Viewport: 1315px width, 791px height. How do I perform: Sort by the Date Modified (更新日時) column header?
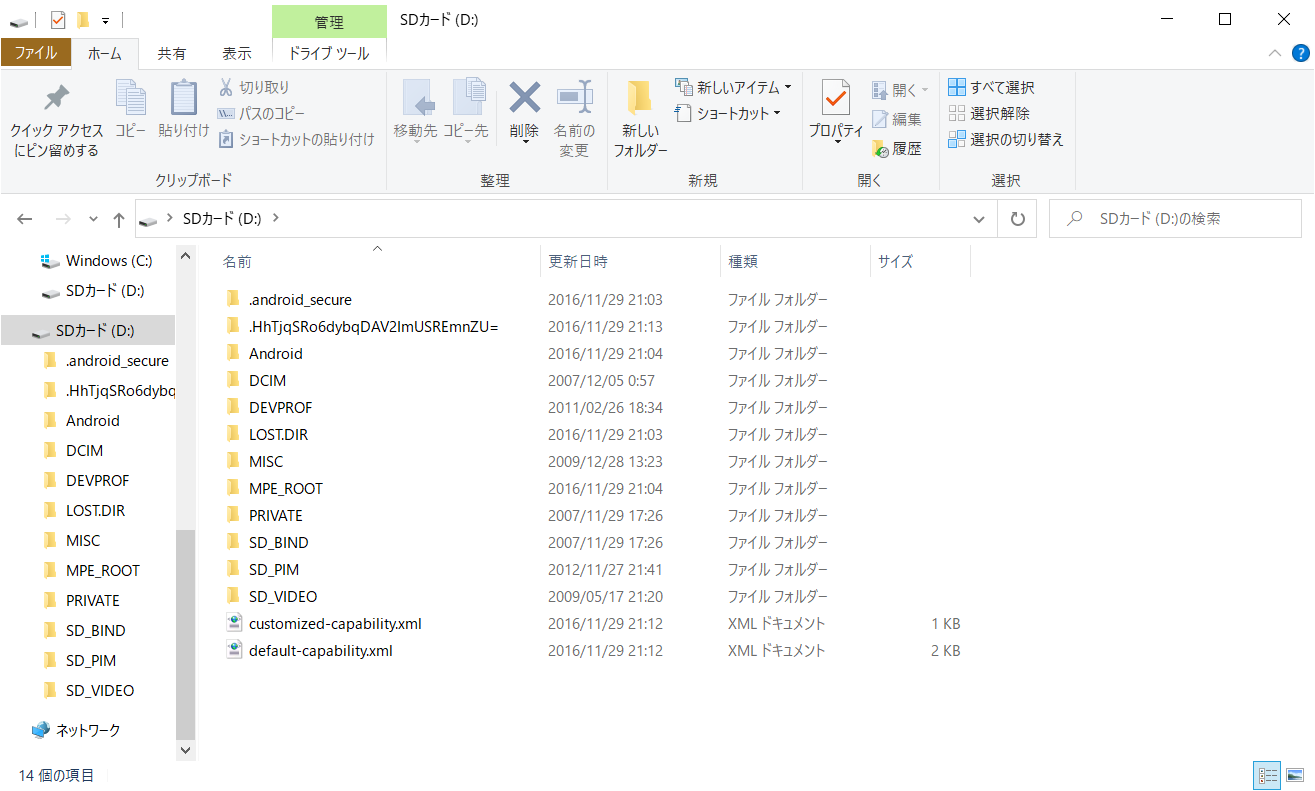pyautogui.click(x=578, y=262)
